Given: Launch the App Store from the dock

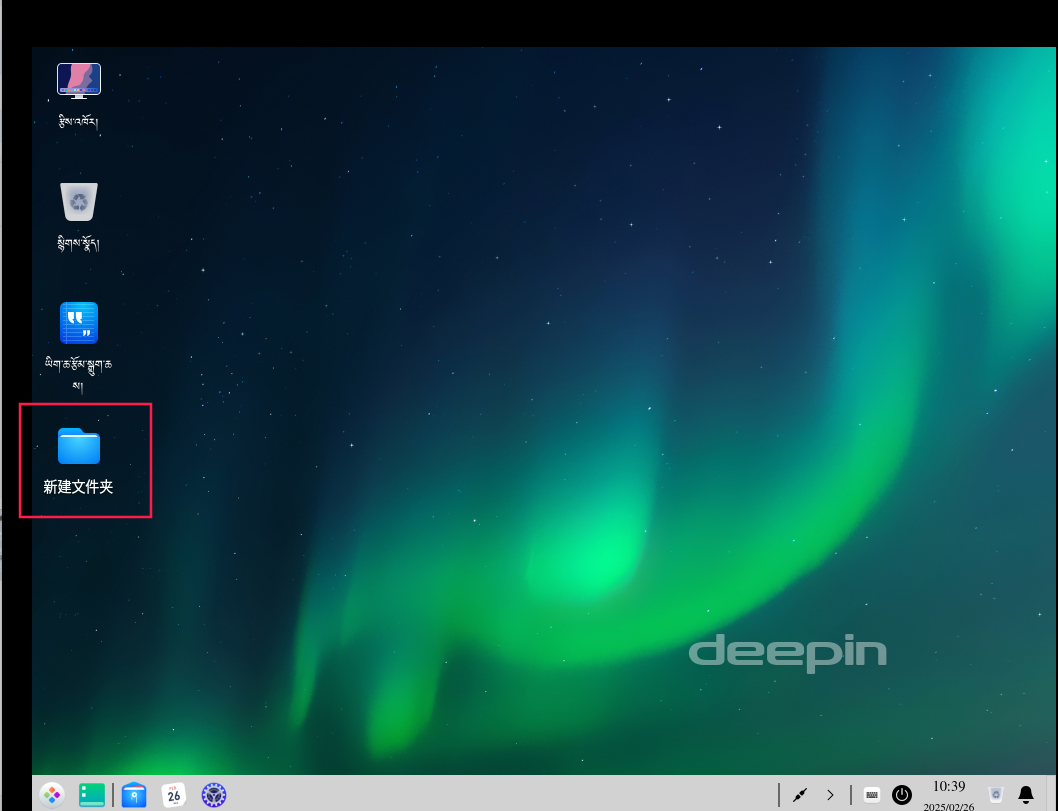Looking at the screenshot, I should (134, 795).
